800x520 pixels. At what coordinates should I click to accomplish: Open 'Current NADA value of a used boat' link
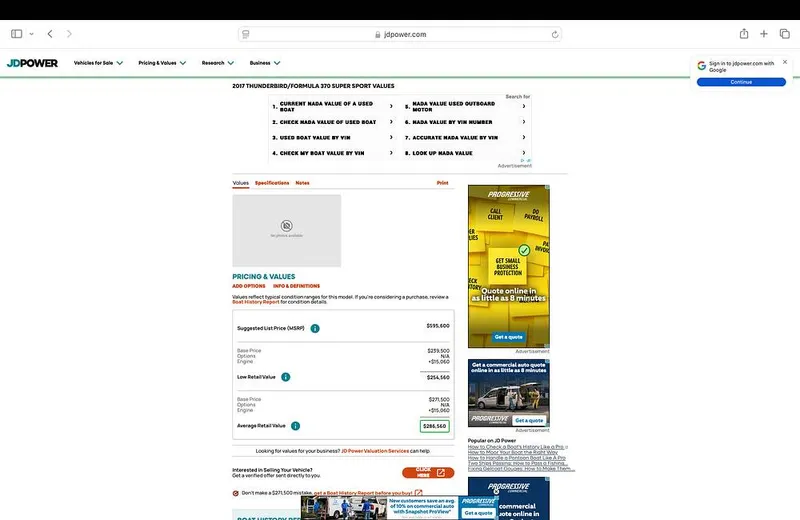(x=333, y=106)
